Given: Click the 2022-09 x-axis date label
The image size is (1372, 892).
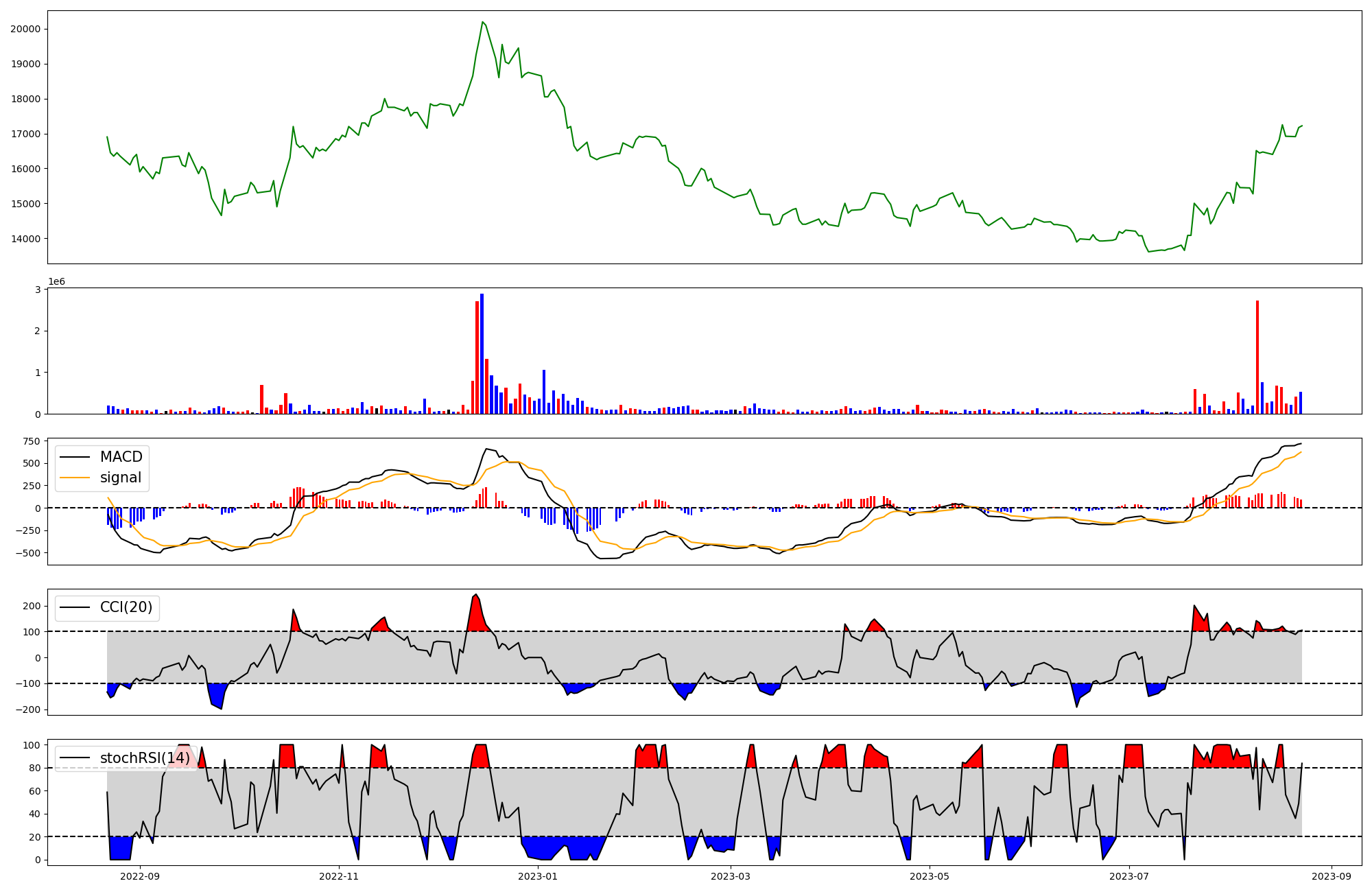Looking at the screenshot, I should [140, 876].
